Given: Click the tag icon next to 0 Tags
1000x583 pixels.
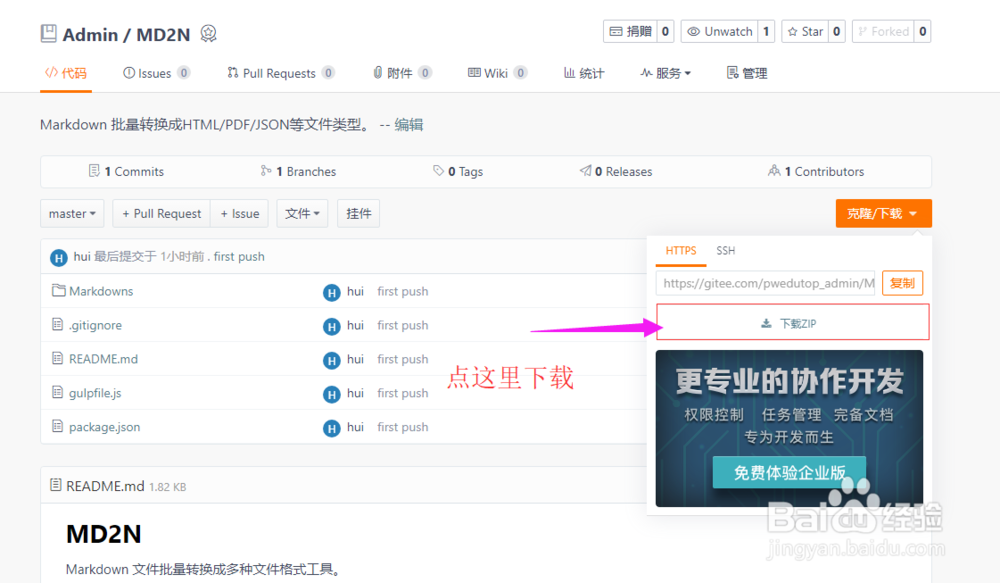Looking at the screenshot, I should pos(438,170).
